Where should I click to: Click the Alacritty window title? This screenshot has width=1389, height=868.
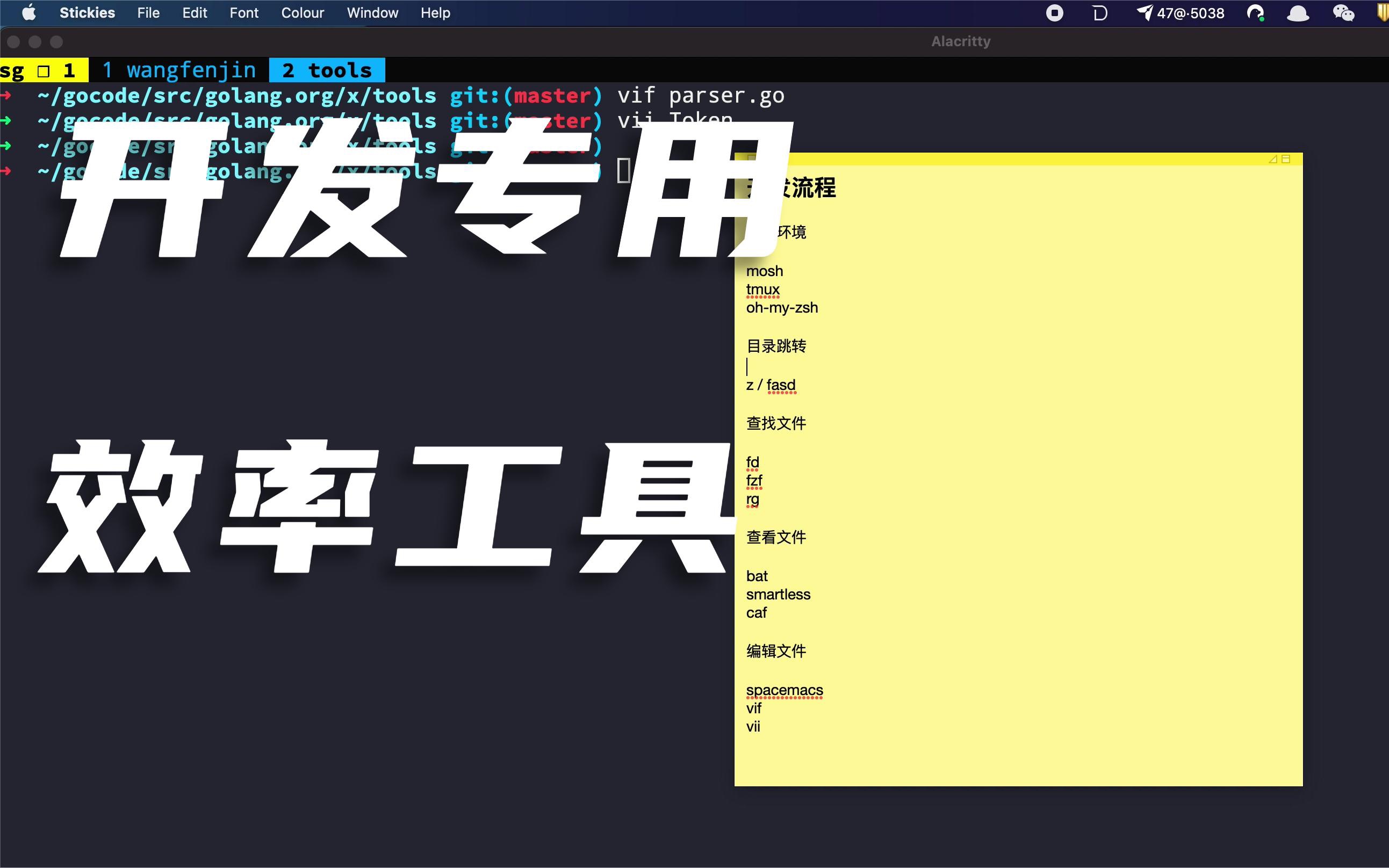(x=961, y=41)
